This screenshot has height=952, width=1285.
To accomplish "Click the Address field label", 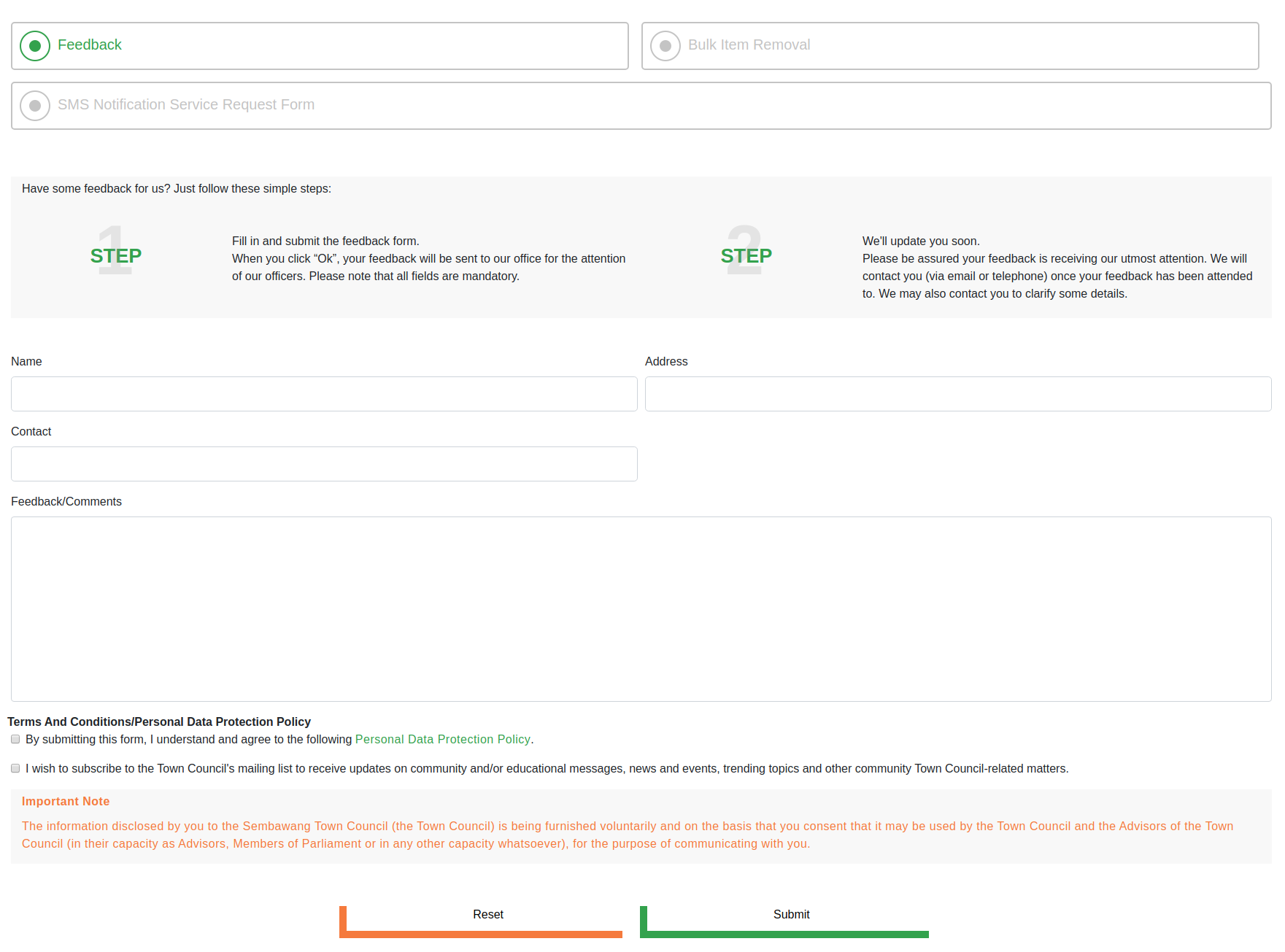I will point(666,361).
